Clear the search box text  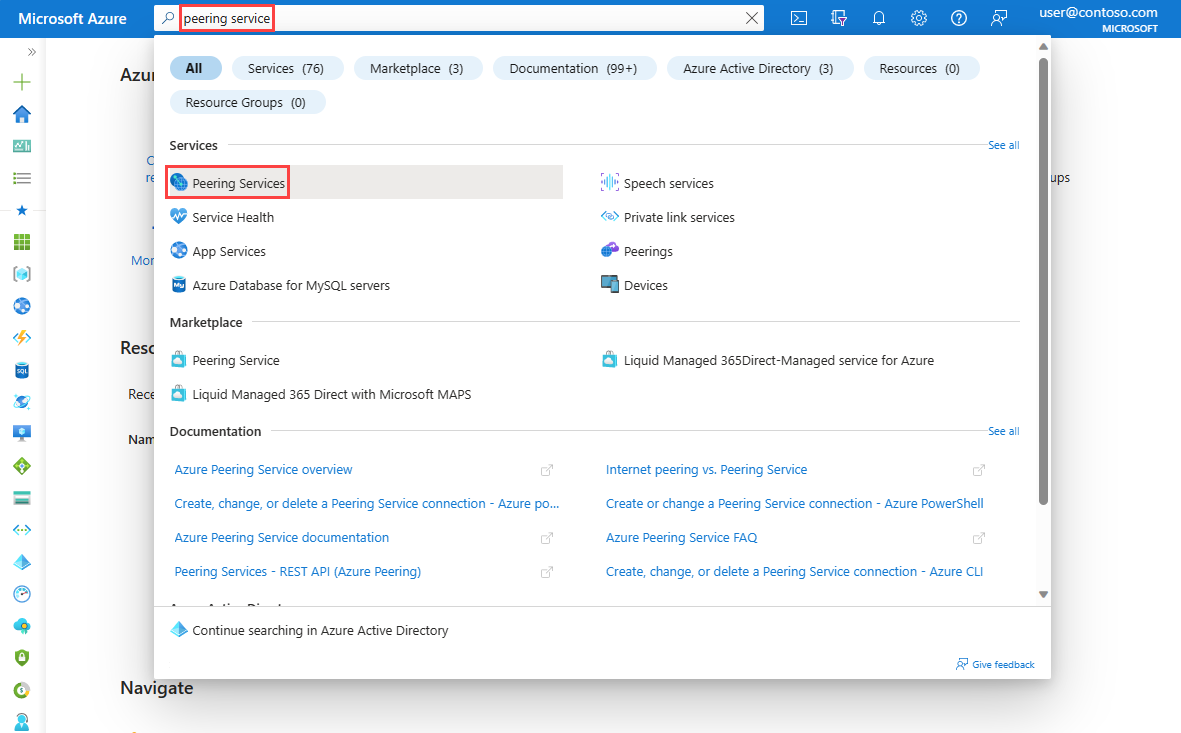[752, 18]
